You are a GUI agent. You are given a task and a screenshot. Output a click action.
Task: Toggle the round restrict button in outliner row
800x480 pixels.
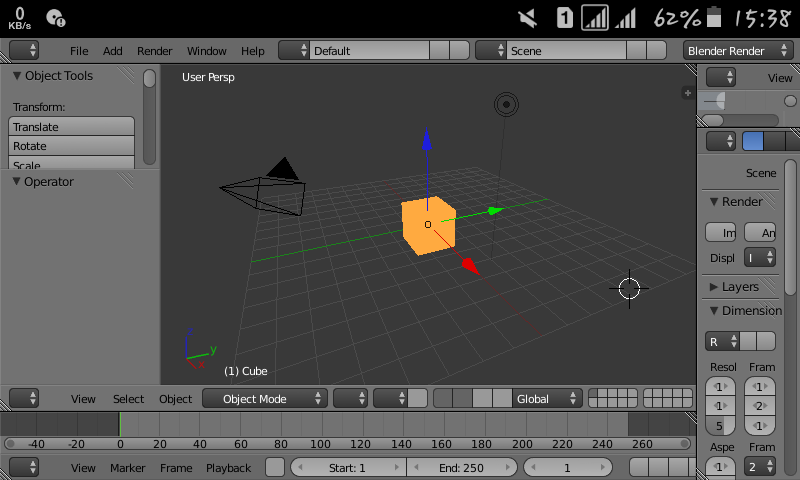790,101
